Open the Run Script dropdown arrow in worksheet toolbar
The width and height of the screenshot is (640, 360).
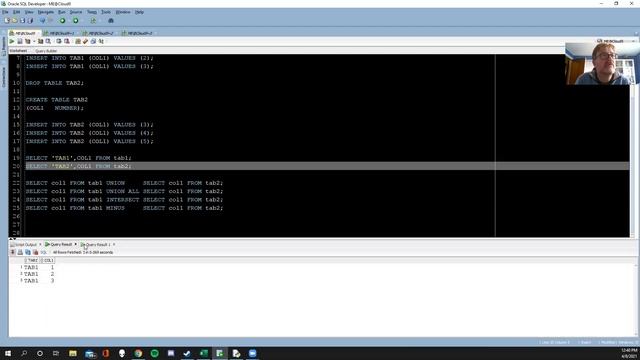tap(34, 42)
